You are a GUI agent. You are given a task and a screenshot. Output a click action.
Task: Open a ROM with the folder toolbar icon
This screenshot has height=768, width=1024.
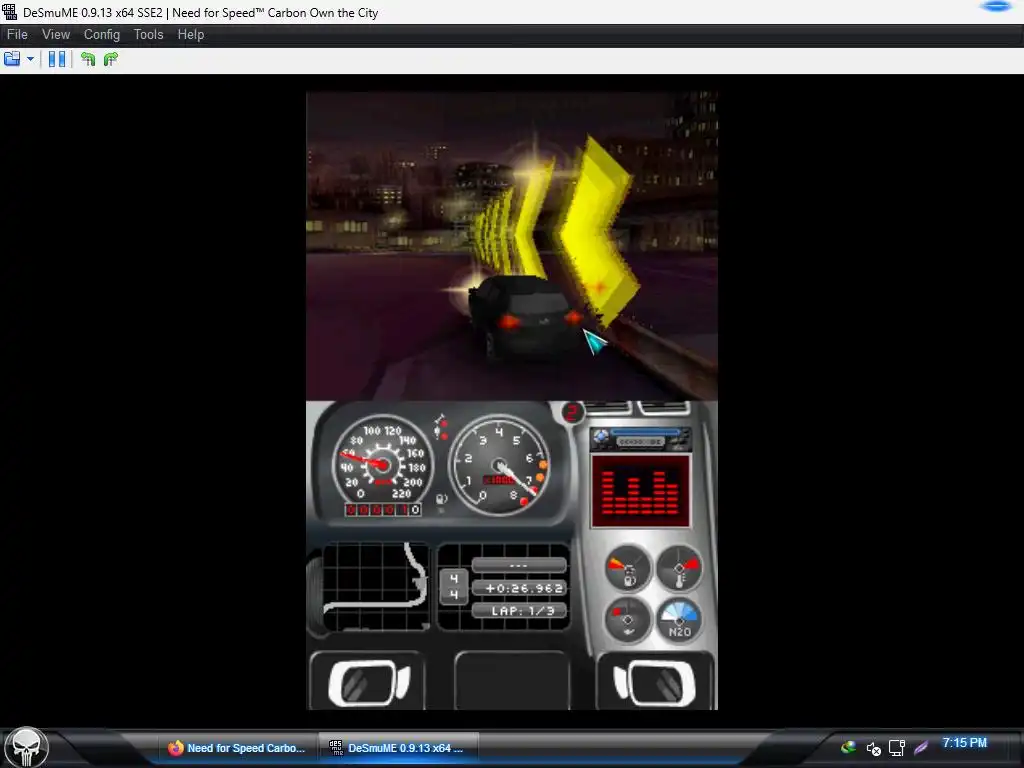[x=12, y=59]
